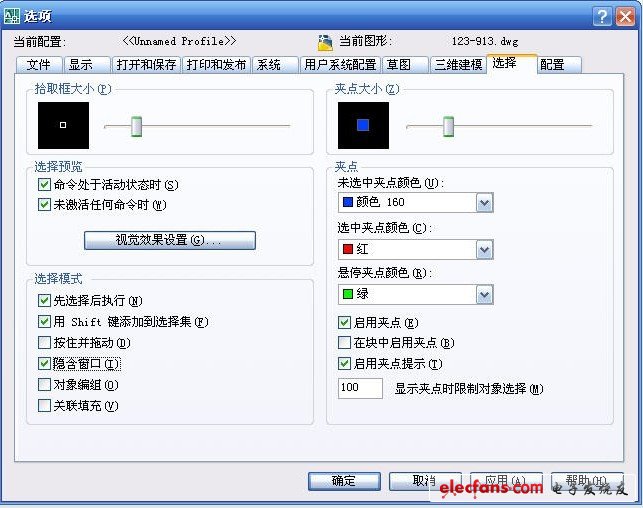643x508 pixels.
Task: Click the help question mark icon
Action: 602,16
